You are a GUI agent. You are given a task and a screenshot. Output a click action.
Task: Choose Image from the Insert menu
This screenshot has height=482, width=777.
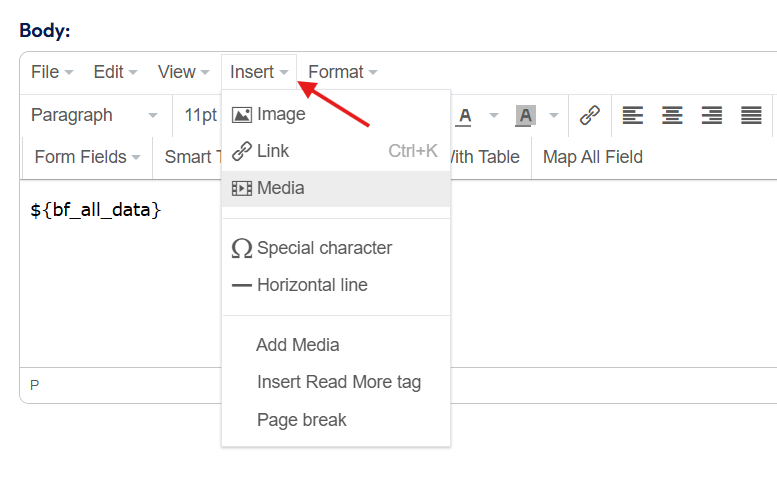pyautogui.click(x=280, y=114)
